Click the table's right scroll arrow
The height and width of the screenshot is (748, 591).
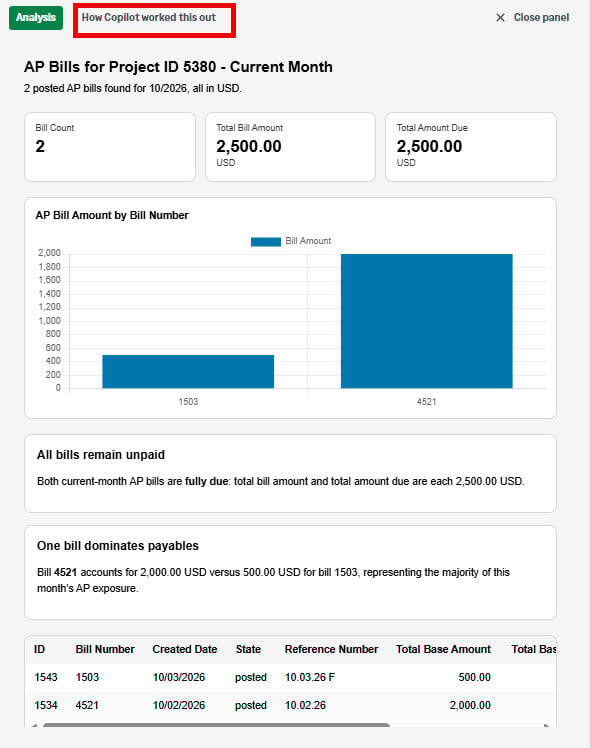tap(547, 726)
